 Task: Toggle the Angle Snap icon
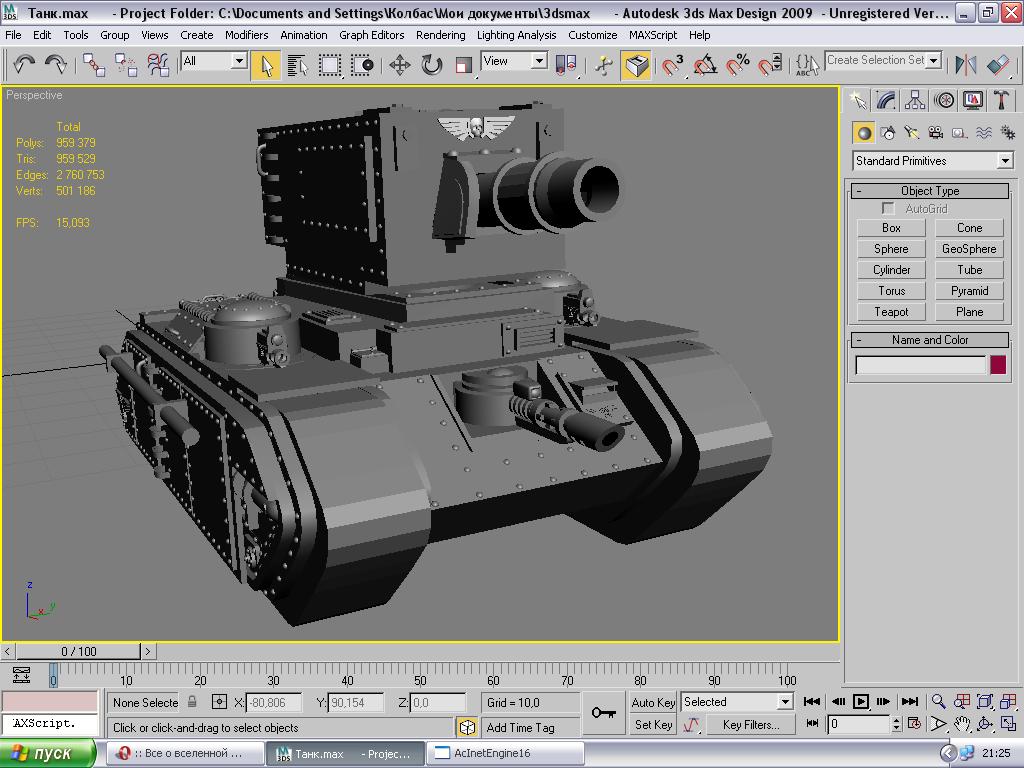[705, 65]
